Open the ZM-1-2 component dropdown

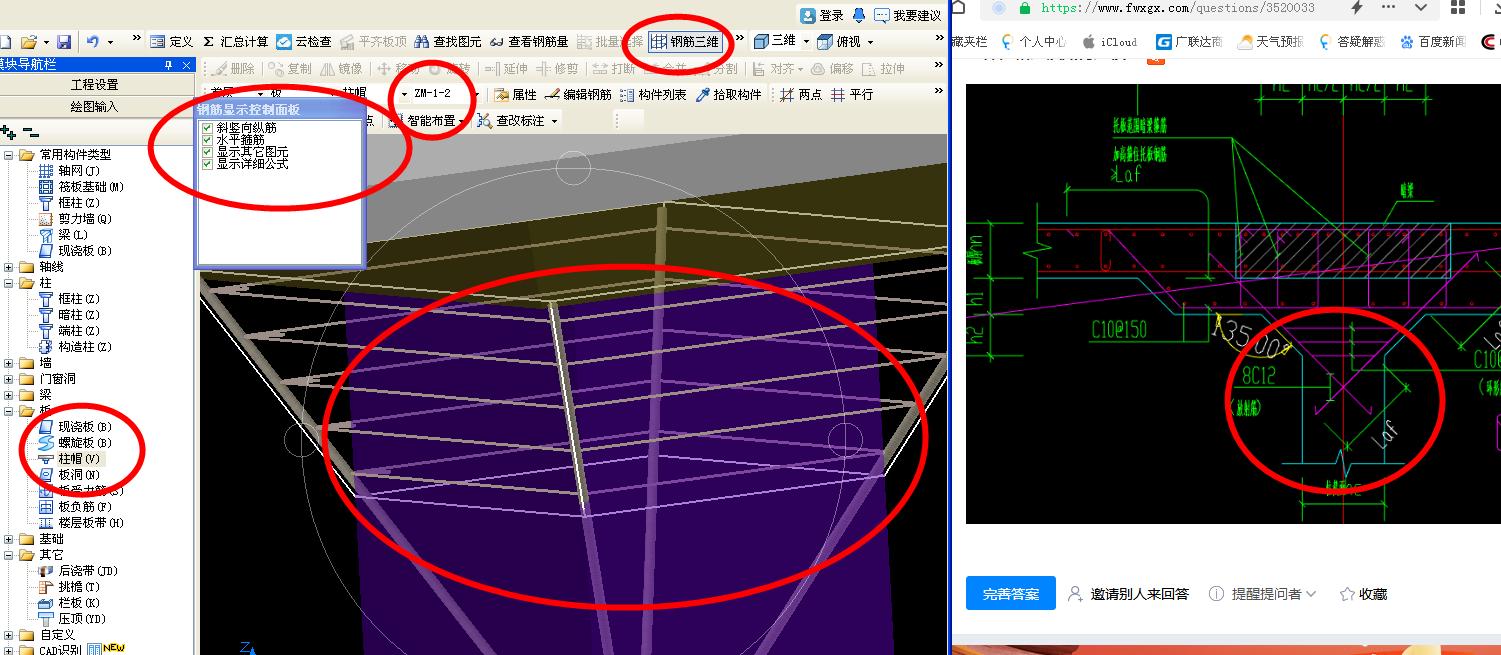coord(477,94)
